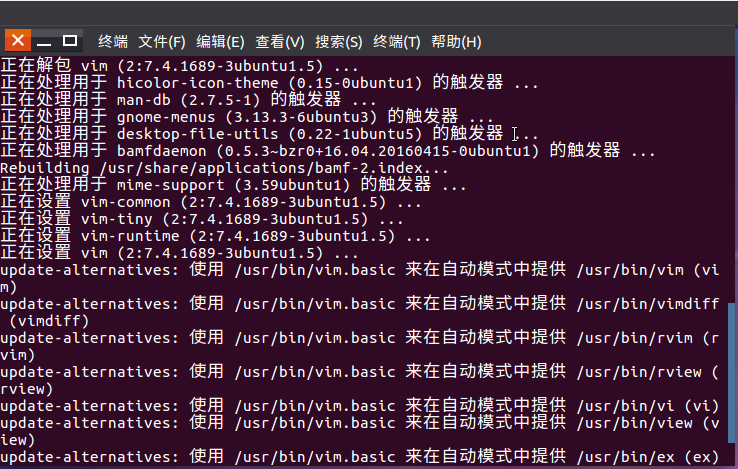Click the update-alternatives /usr/bin/vi (vi) line
738x469 pixels.
click(360, 405)
